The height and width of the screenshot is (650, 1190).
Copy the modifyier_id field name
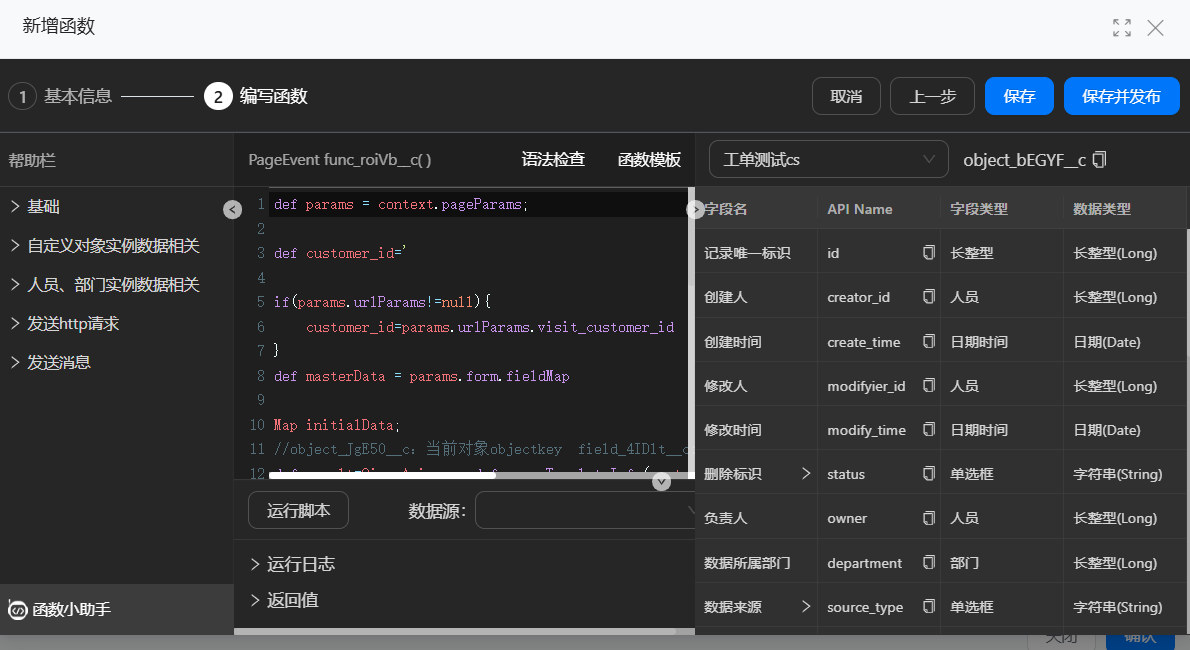point(929,386)
